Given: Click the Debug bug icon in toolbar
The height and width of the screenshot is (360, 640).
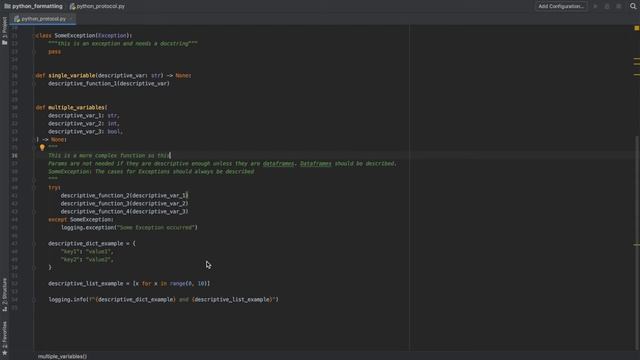Looking at the screenshot, I should pos(607,7).
